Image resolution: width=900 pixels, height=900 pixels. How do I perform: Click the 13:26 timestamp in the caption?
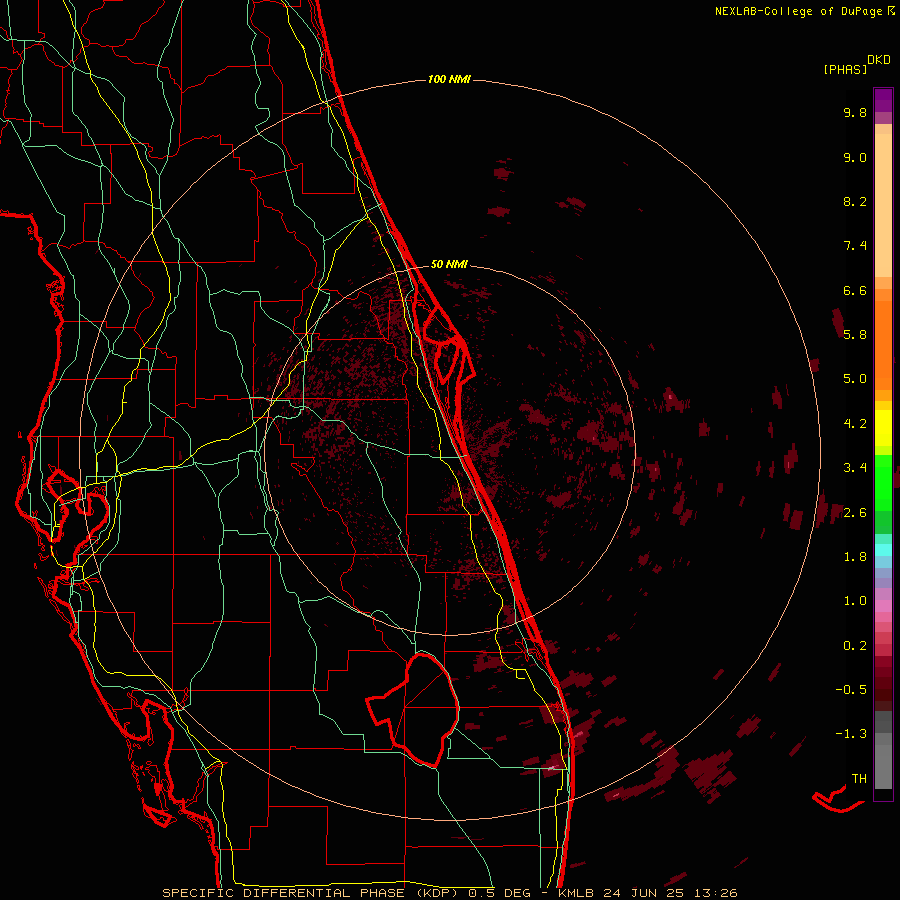click(x=718, y=893)
